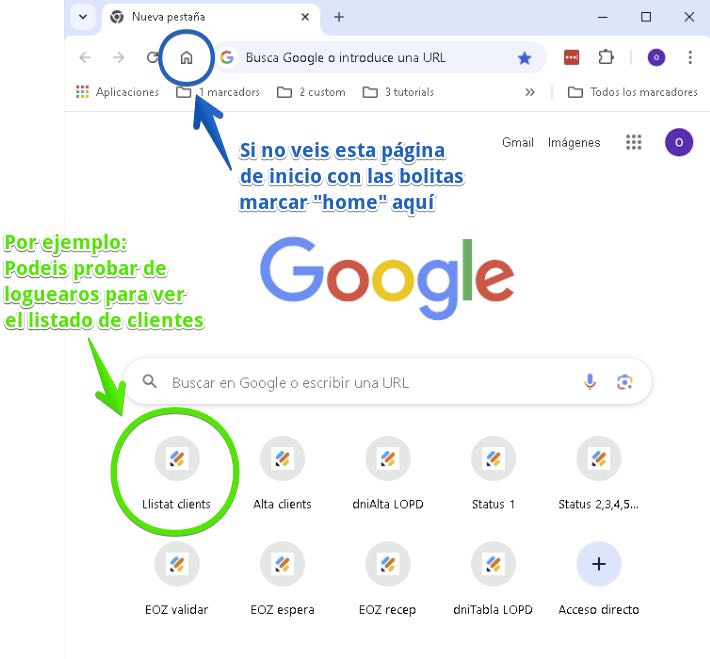Open the red extension icon
This screenshot has height=659, width=710.
[x=571, y=58]
